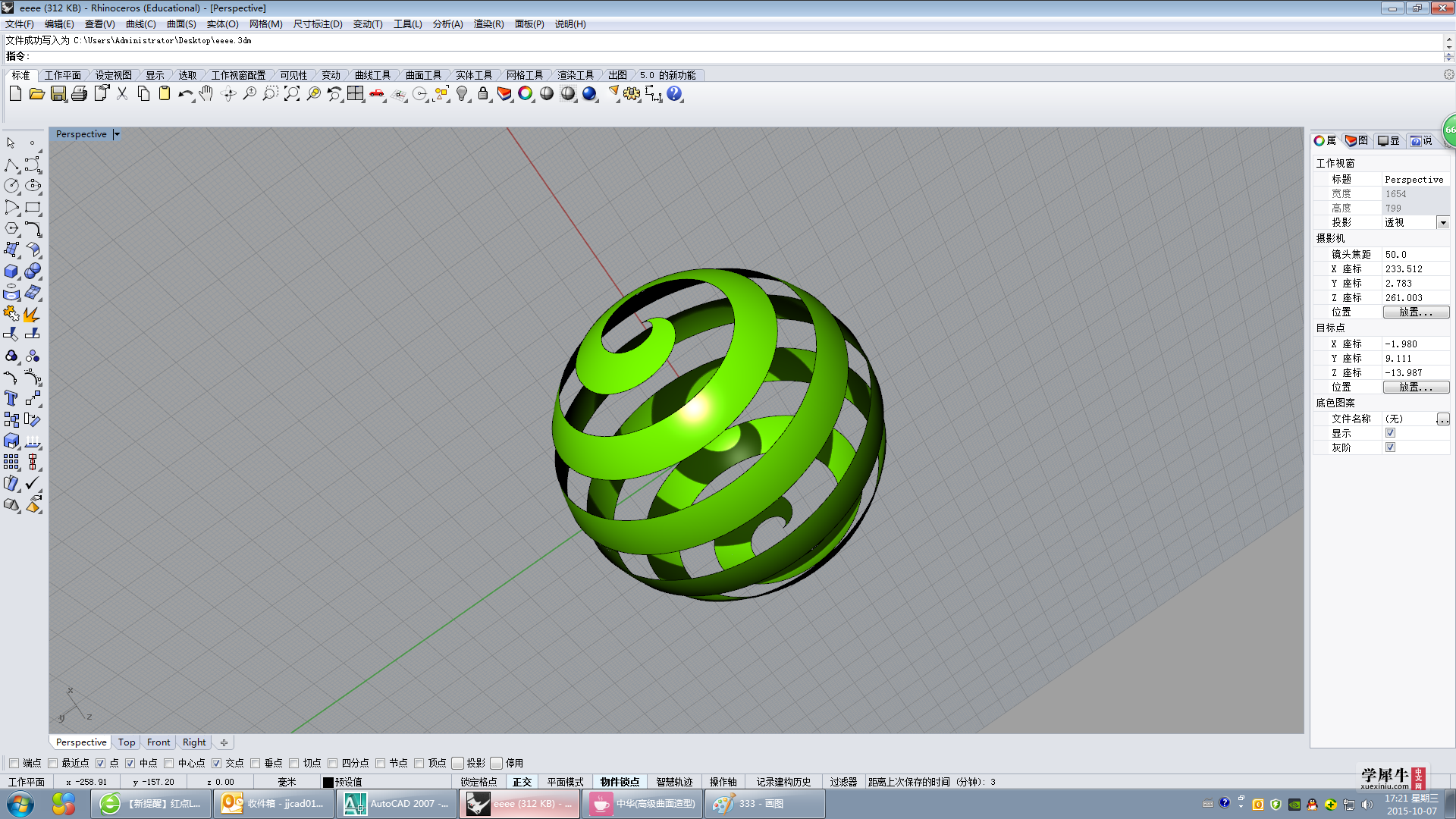Toggle the 端点 osnap checkbox
Viewport: 1456px width, 819px height.
[x=14, y=763]
